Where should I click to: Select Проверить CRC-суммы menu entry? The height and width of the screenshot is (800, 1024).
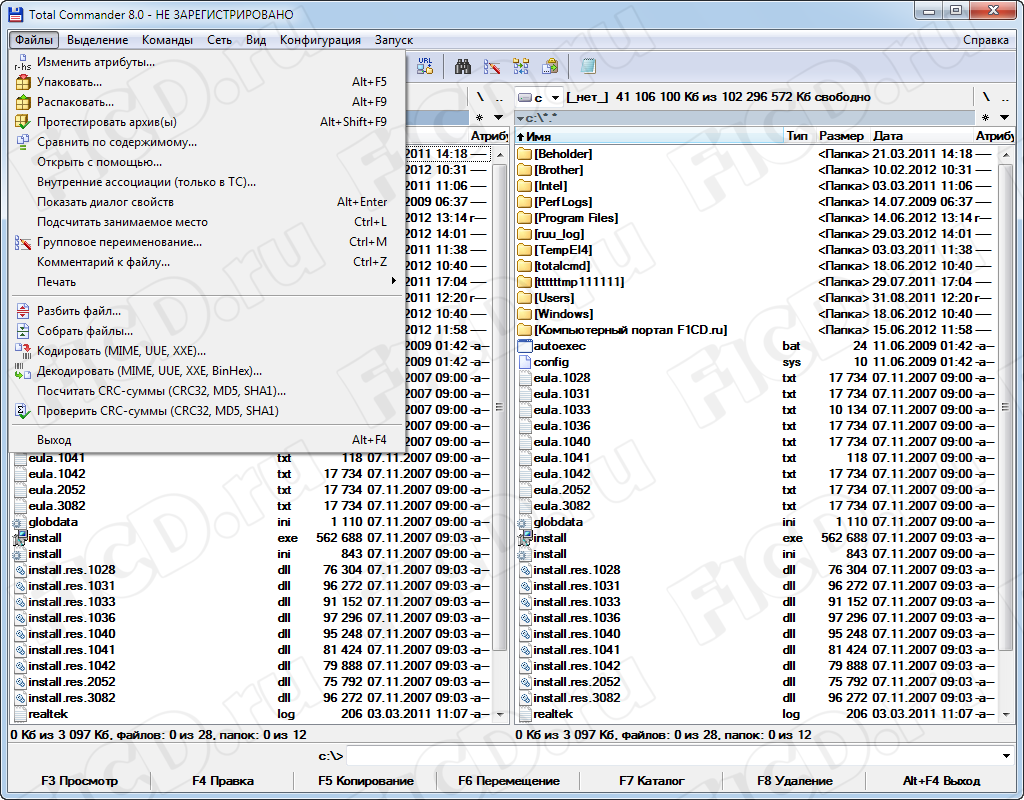(208, 411)
